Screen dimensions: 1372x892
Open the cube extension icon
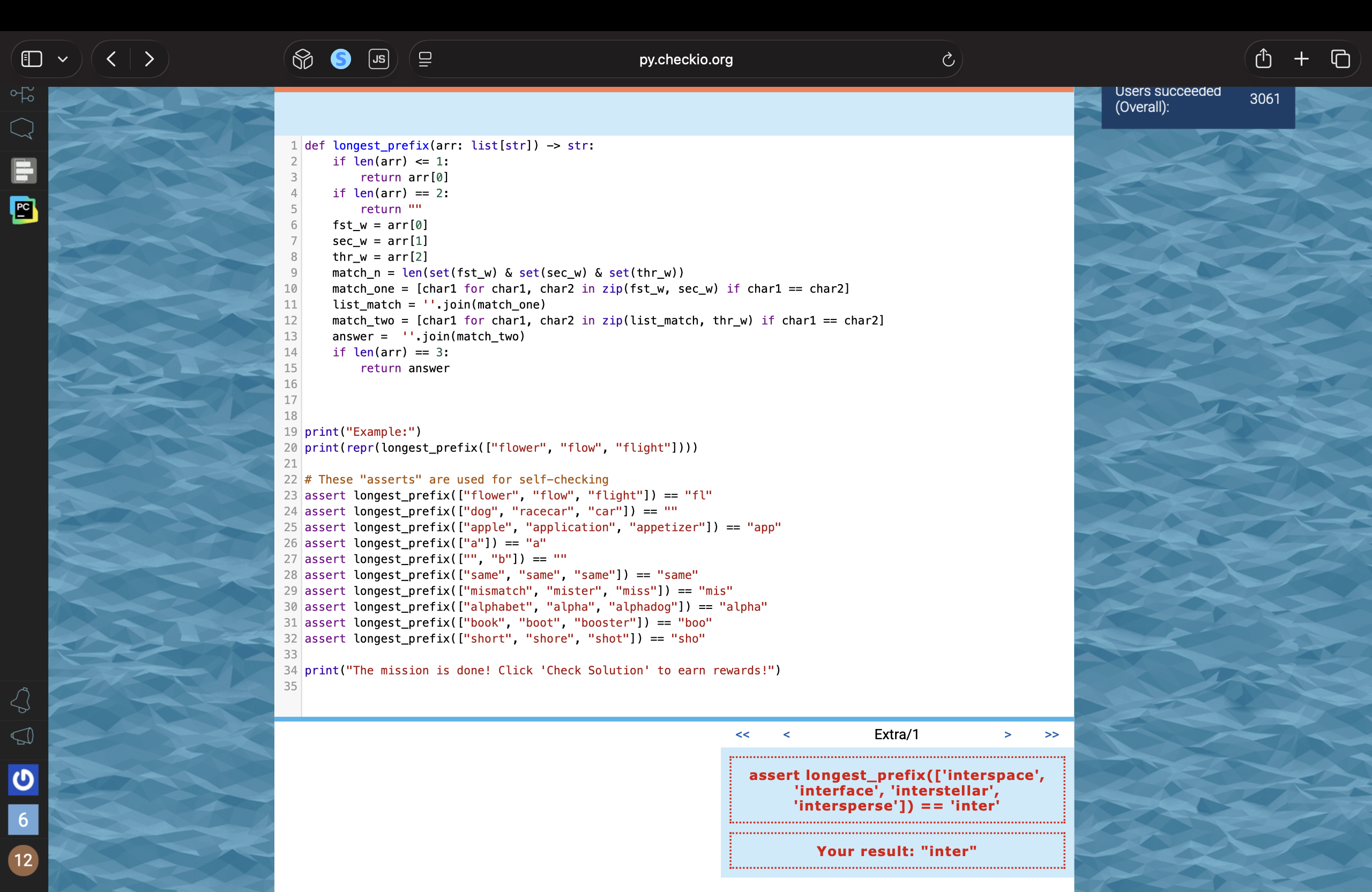(x=303, y=59)
